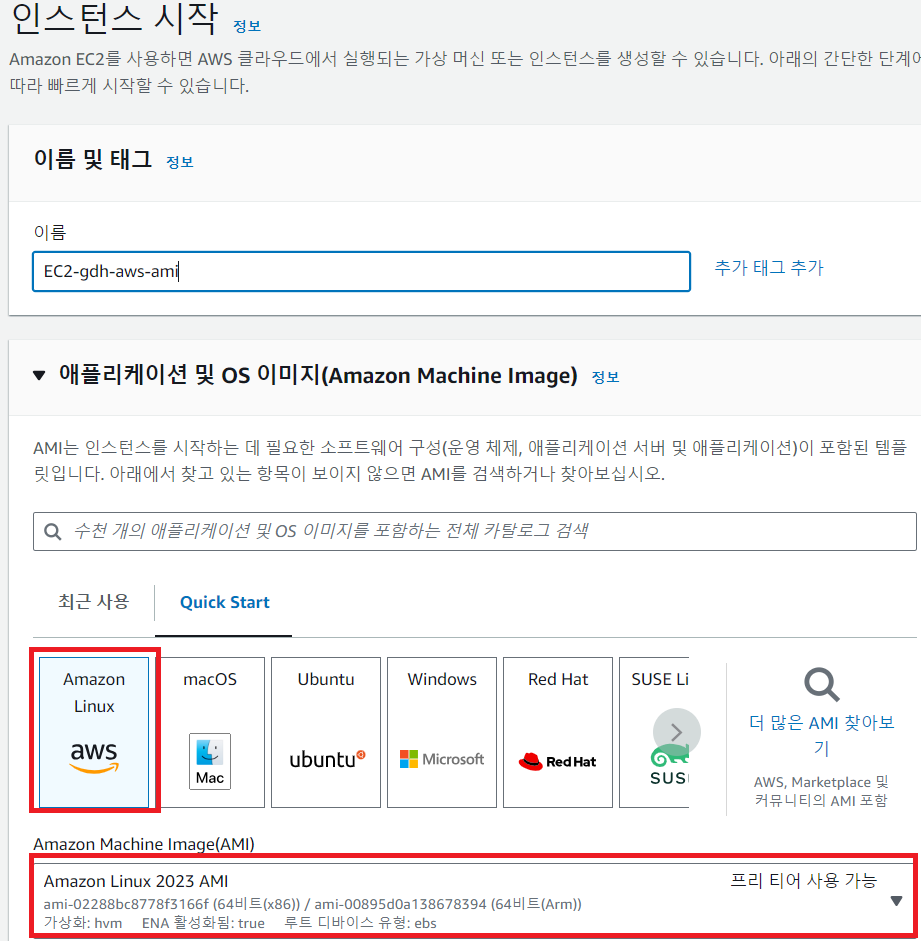Click the Mac Finder icon

(210, 761)
